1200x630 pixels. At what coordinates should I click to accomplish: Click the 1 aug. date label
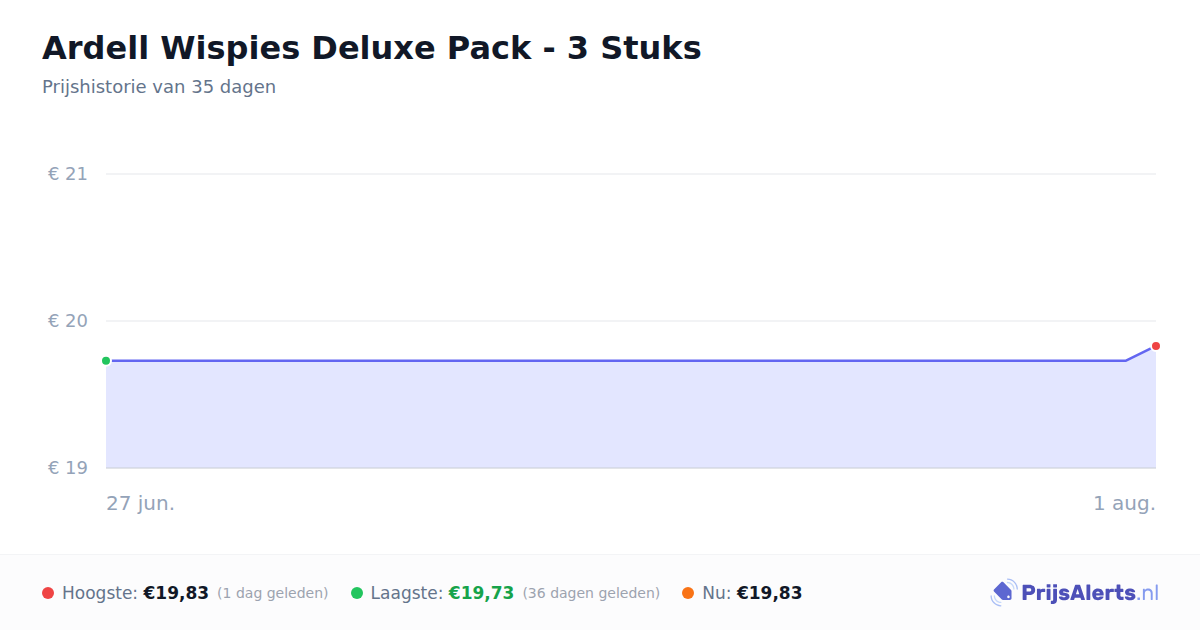(x=1124, y=503)
